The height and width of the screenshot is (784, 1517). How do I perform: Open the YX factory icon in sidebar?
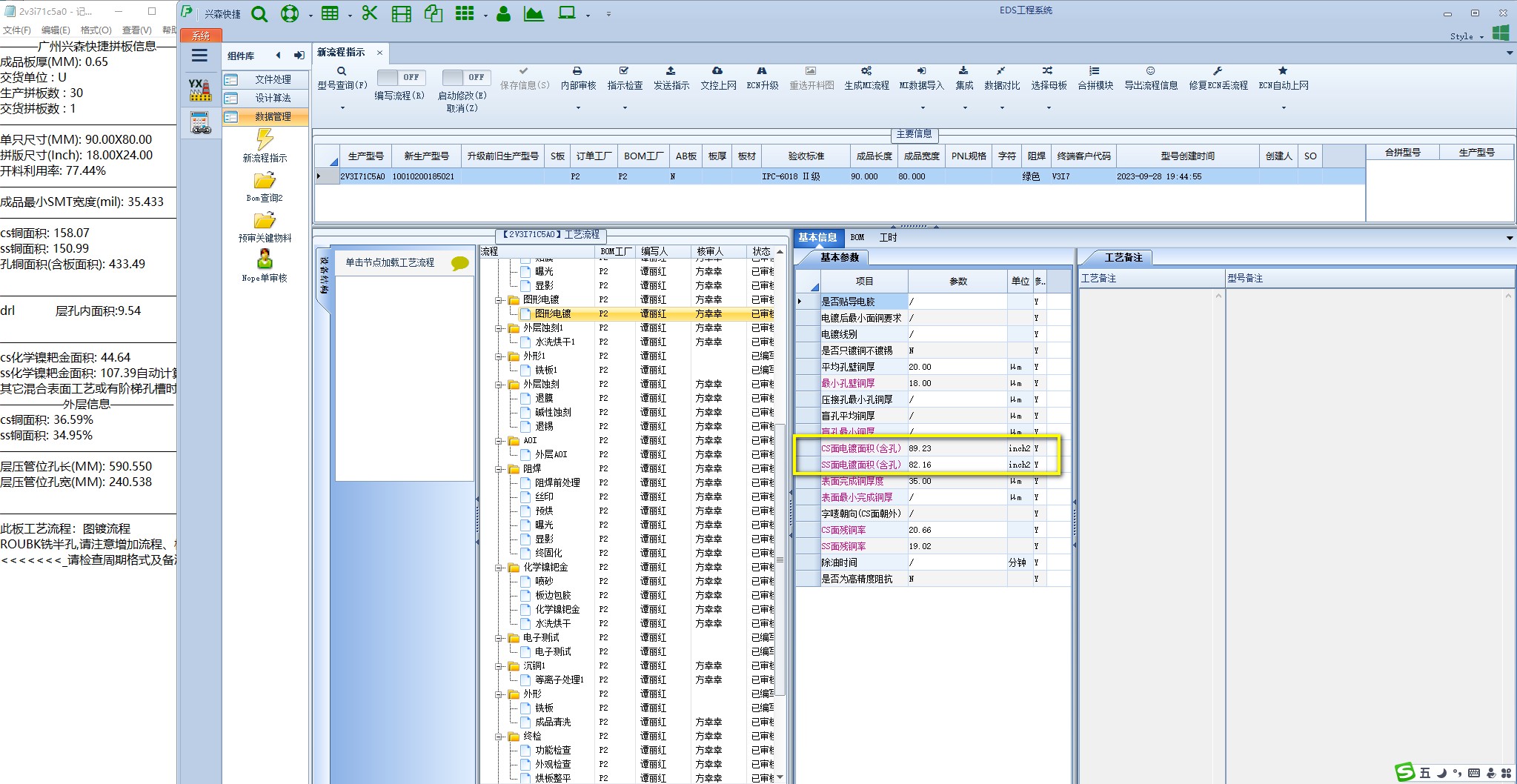pyautogui.click(x=199, y=90)
